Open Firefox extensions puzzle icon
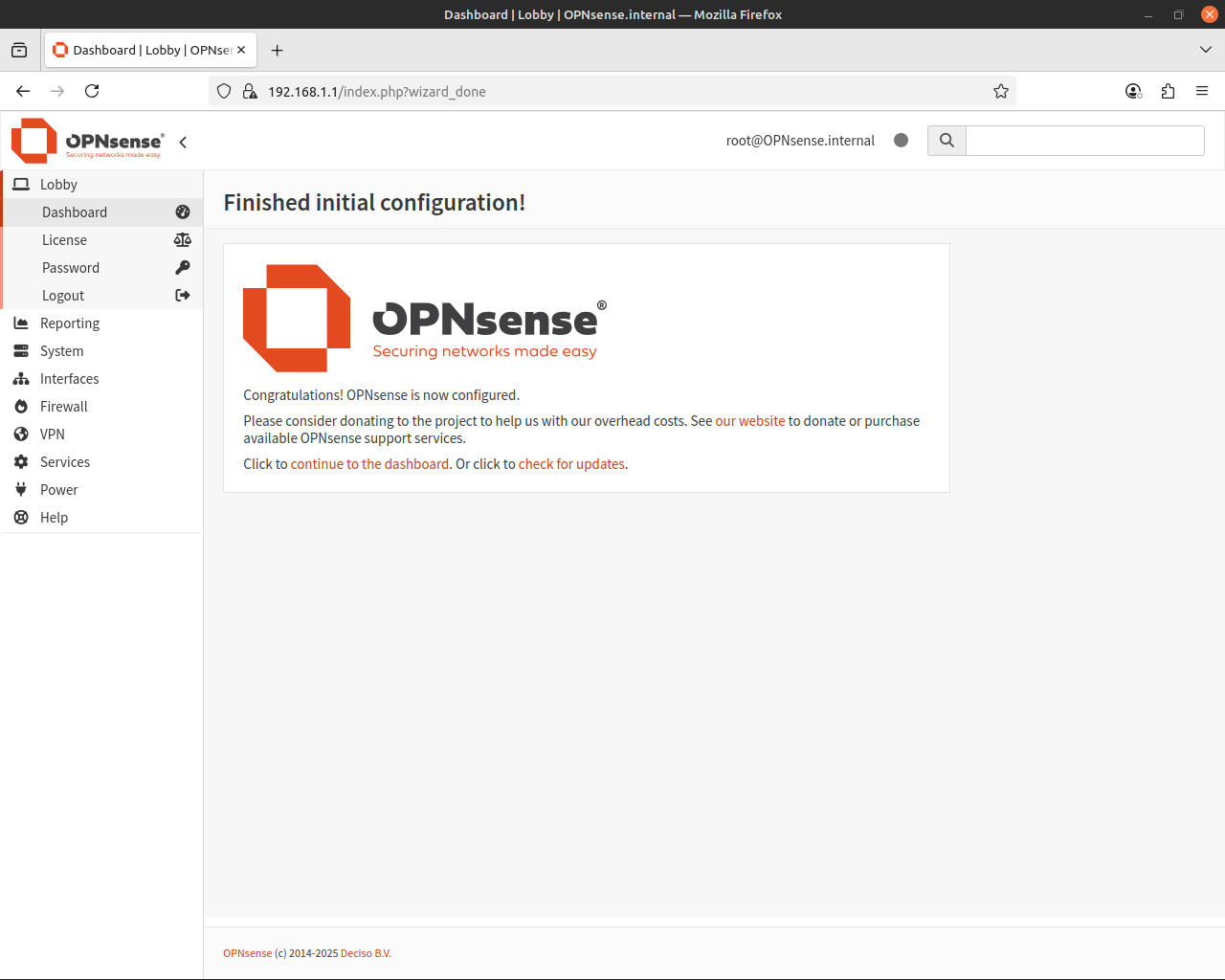Image resolution: width=1225 pixels, height=980 pixels. pos(1168,91)
